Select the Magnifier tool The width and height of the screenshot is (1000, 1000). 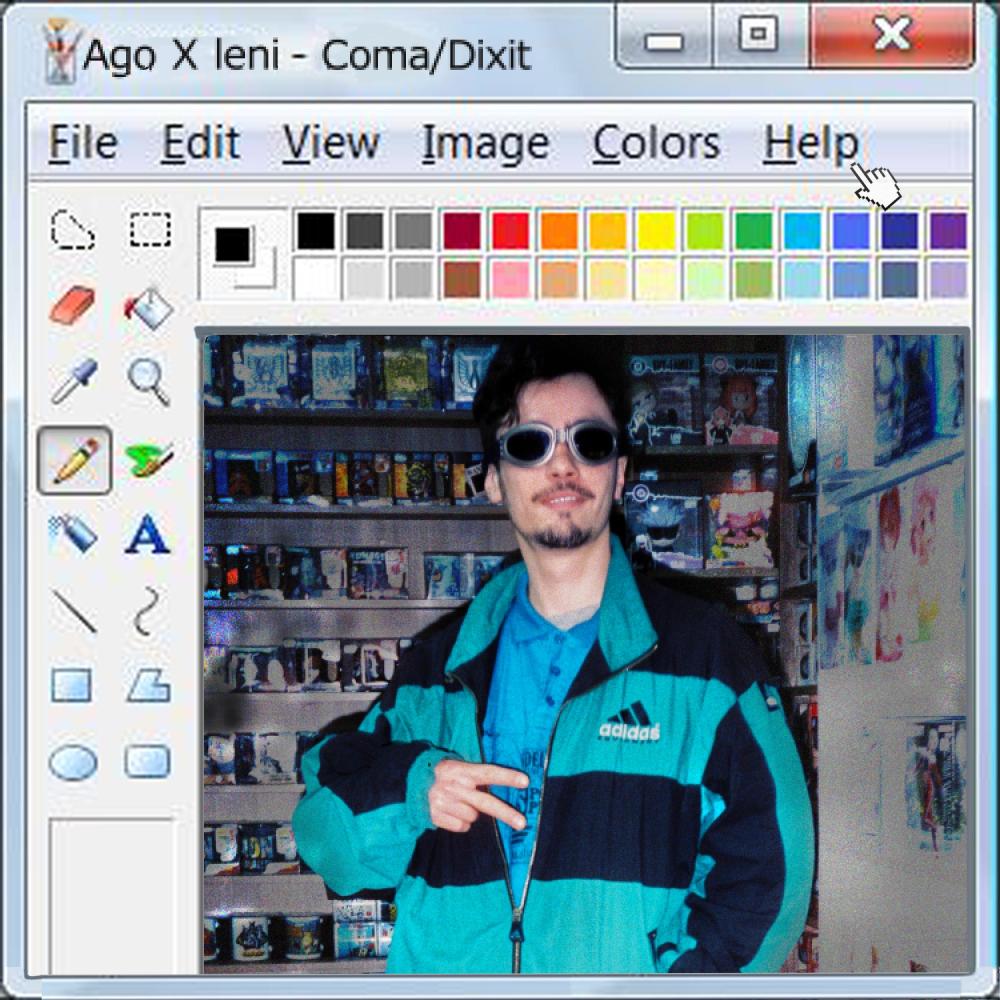[x=149, y=381]
